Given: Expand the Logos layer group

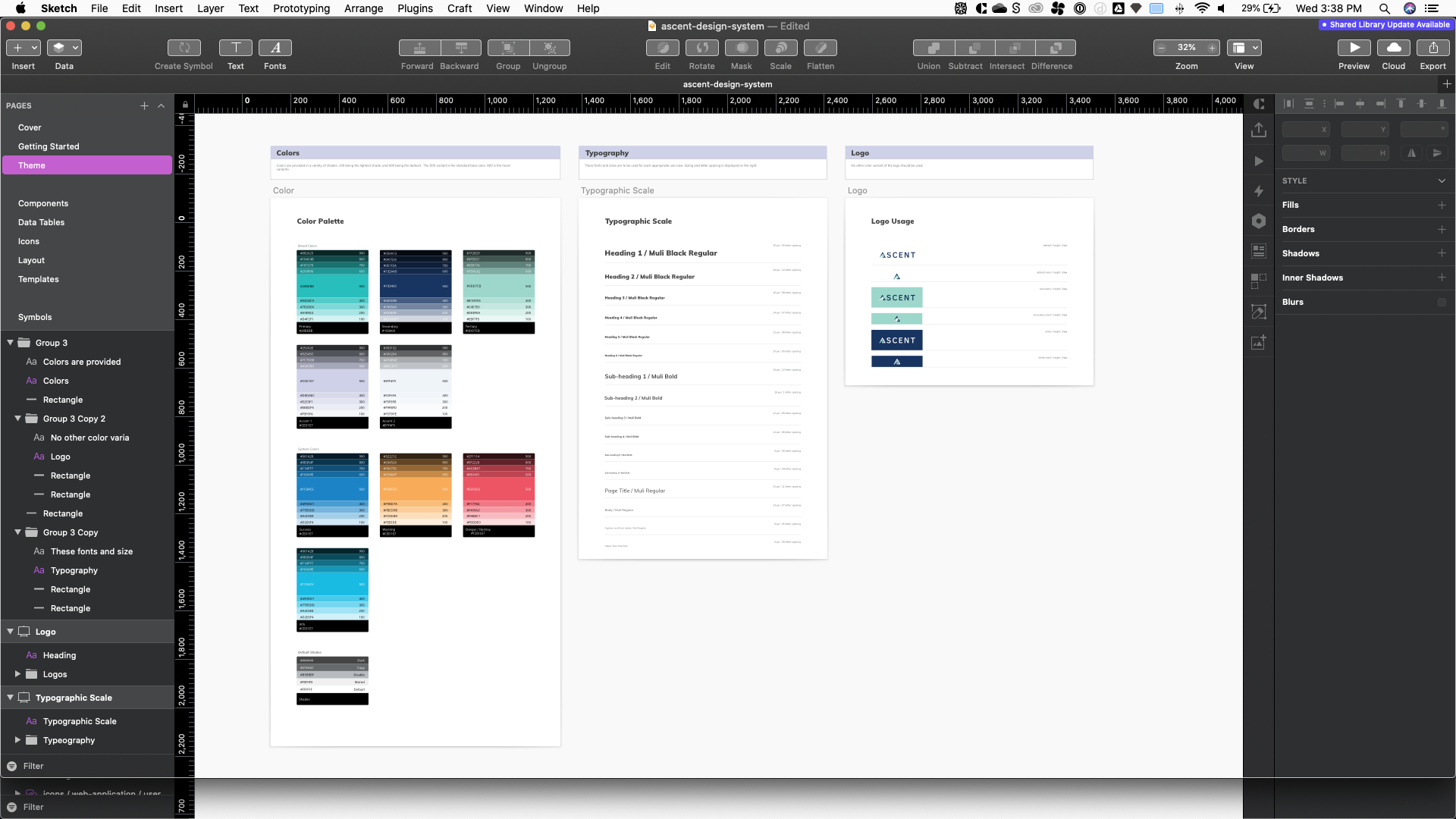Looking at the screenshot, I should click(17, 674).
